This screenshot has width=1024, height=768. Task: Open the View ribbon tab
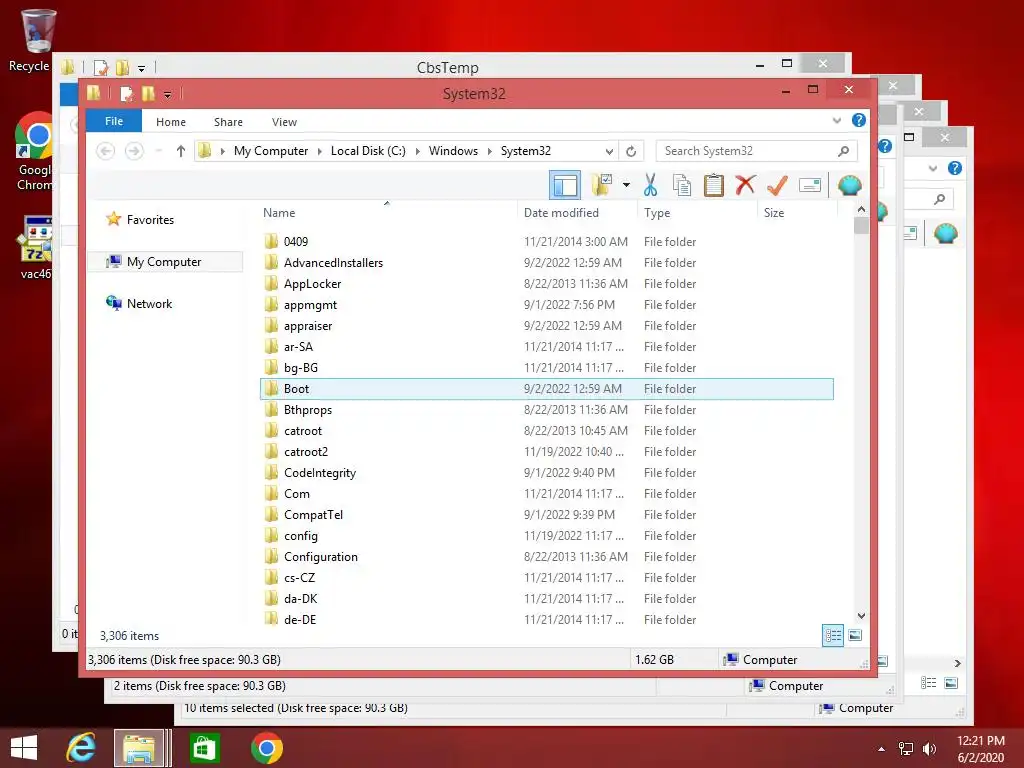284,122
